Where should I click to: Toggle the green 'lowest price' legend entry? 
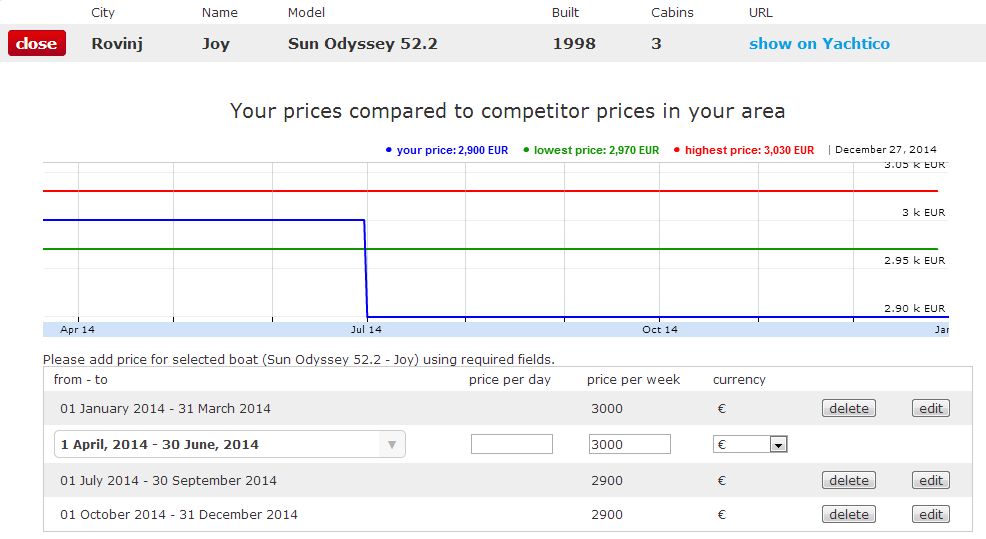(591, 150)
